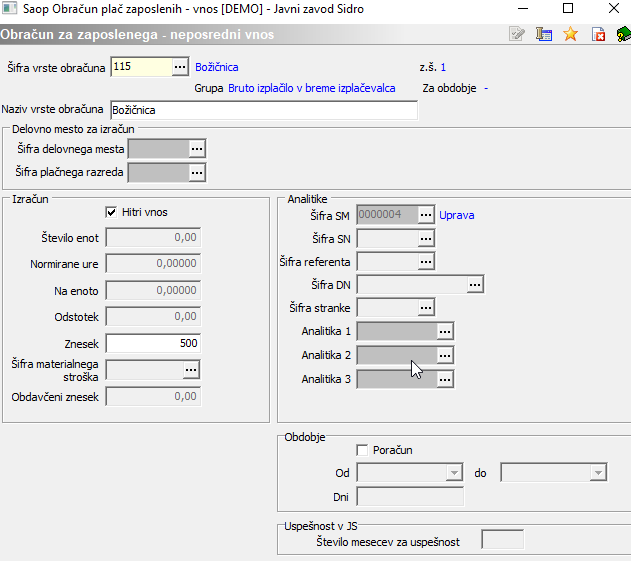The image size is (631, 561).
Task: Open the form settings window icon
Action: coord(544,35)
